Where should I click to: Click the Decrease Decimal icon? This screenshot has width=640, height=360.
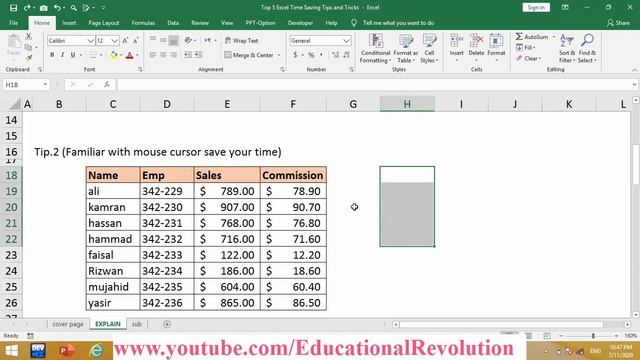346,55
